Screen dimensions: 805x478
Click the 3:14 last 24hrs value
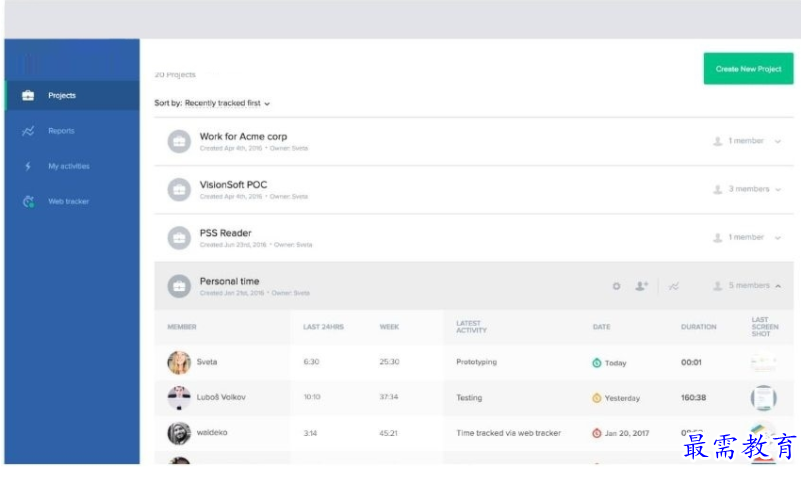pos(310,433)
